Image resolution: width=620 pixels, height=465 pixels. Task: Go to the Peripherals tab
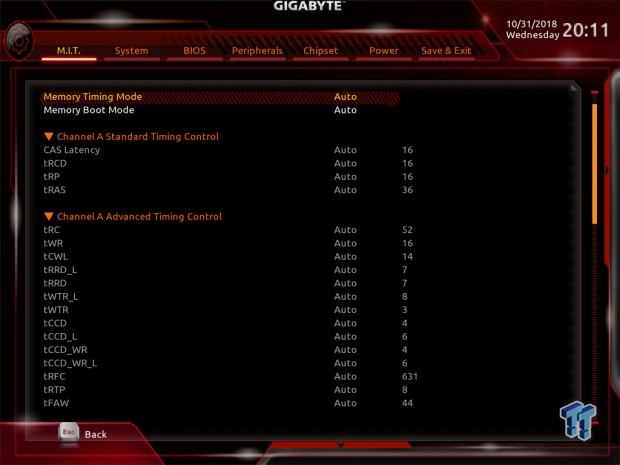tap(257, 51)
